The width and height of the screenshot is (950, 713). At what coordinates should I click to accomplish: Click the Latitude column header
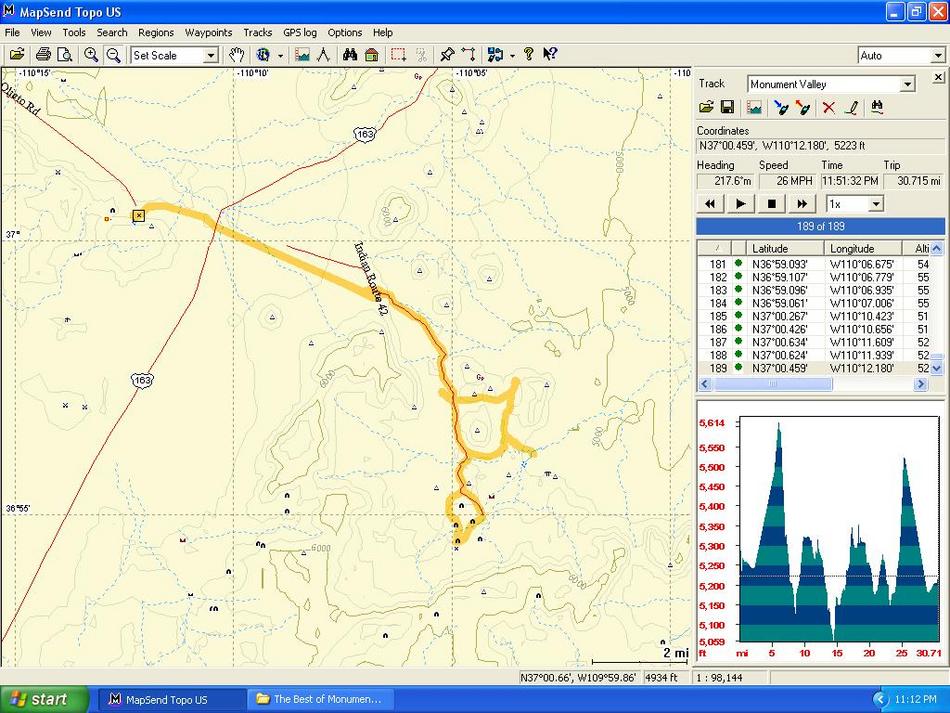coord(785,248)
